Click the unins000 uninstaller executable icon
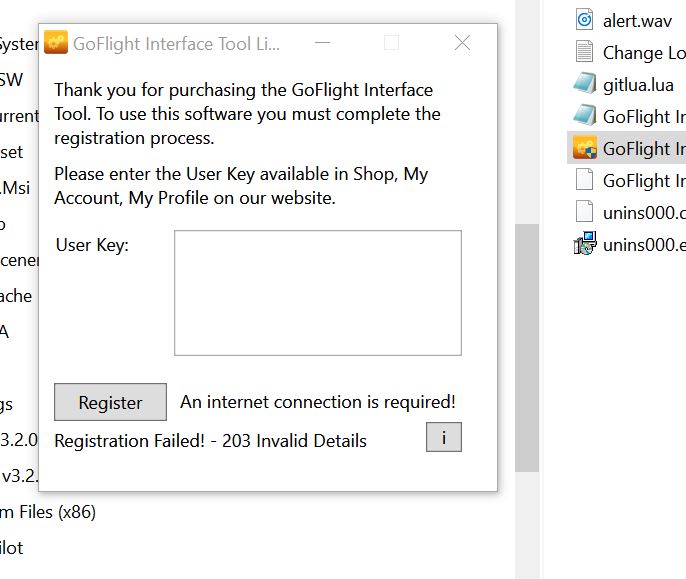This screenshot has width=686, height=579. click(x=585, y=244)
